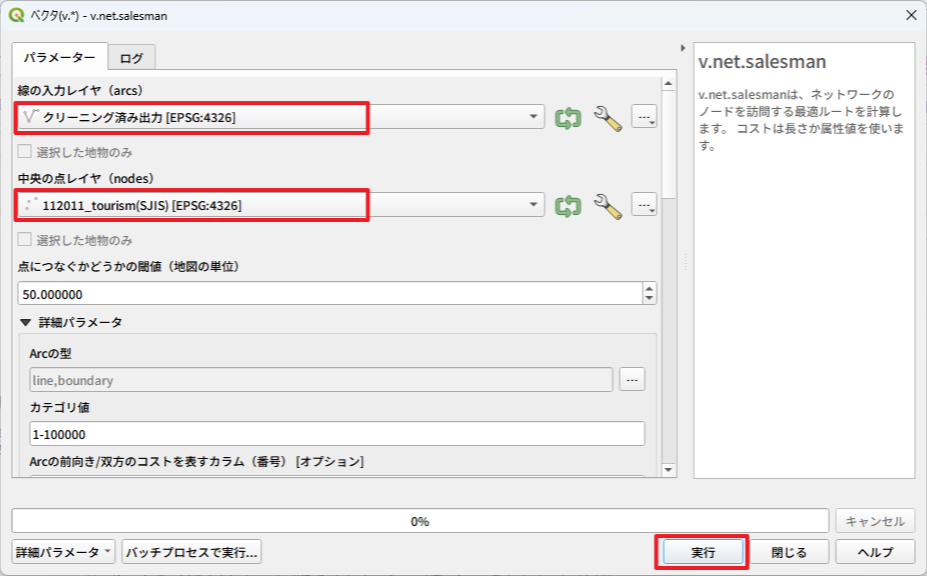Screen dimensions: 927x576
Task: Switch to the ログ tab
Action: point(131,58)
